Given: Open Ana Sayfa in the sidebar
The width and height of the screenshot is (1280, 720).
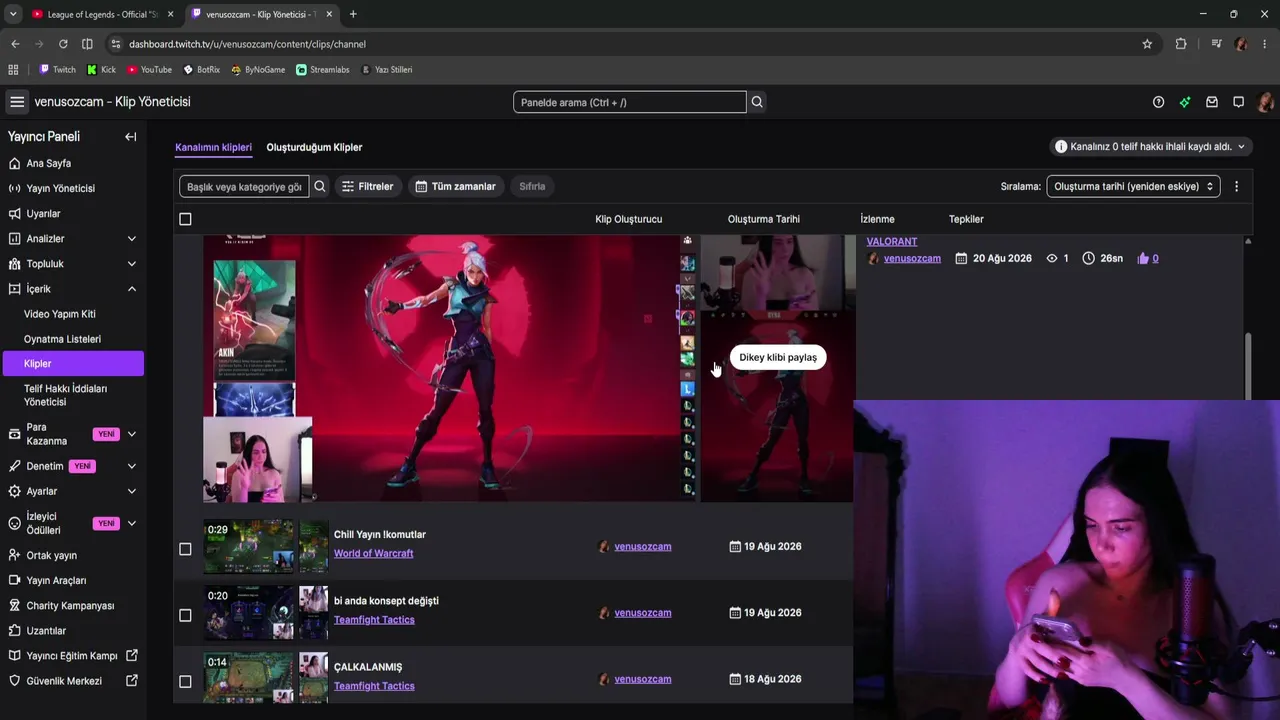Looking at the screenshot, I should coord(48,163).
